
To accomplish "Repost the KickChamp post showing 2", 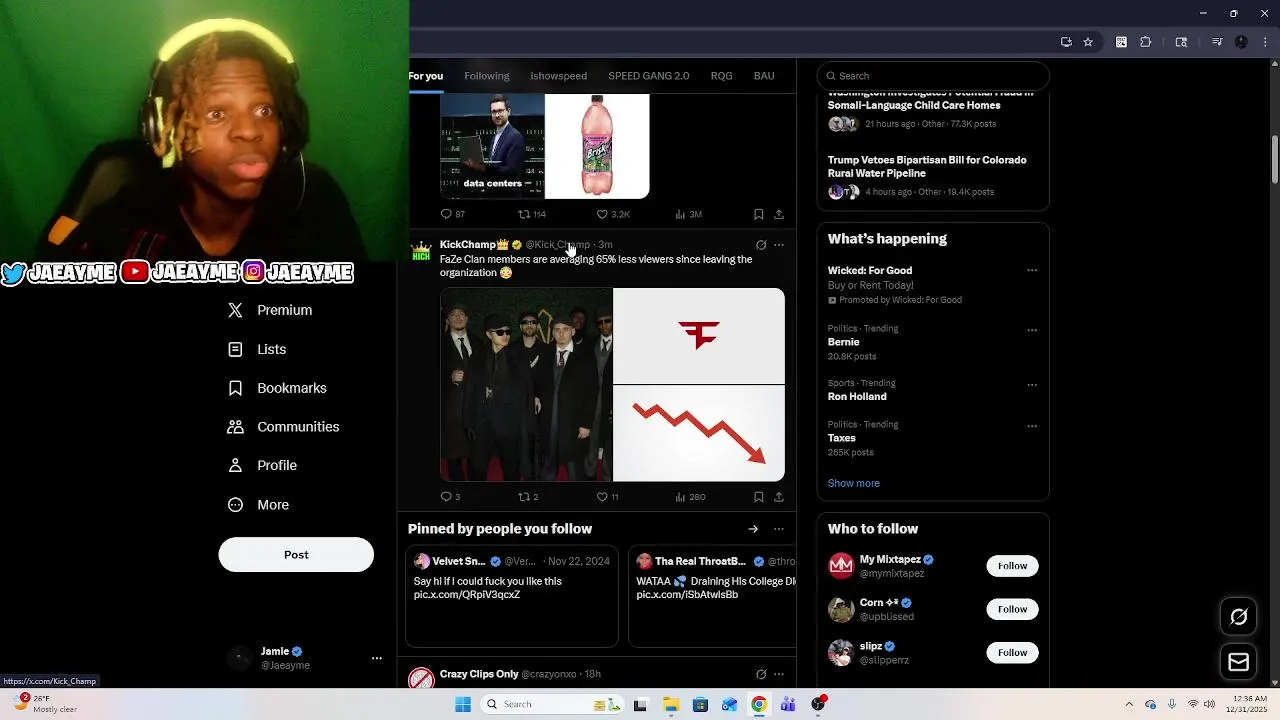I will (x=527, y=497).
